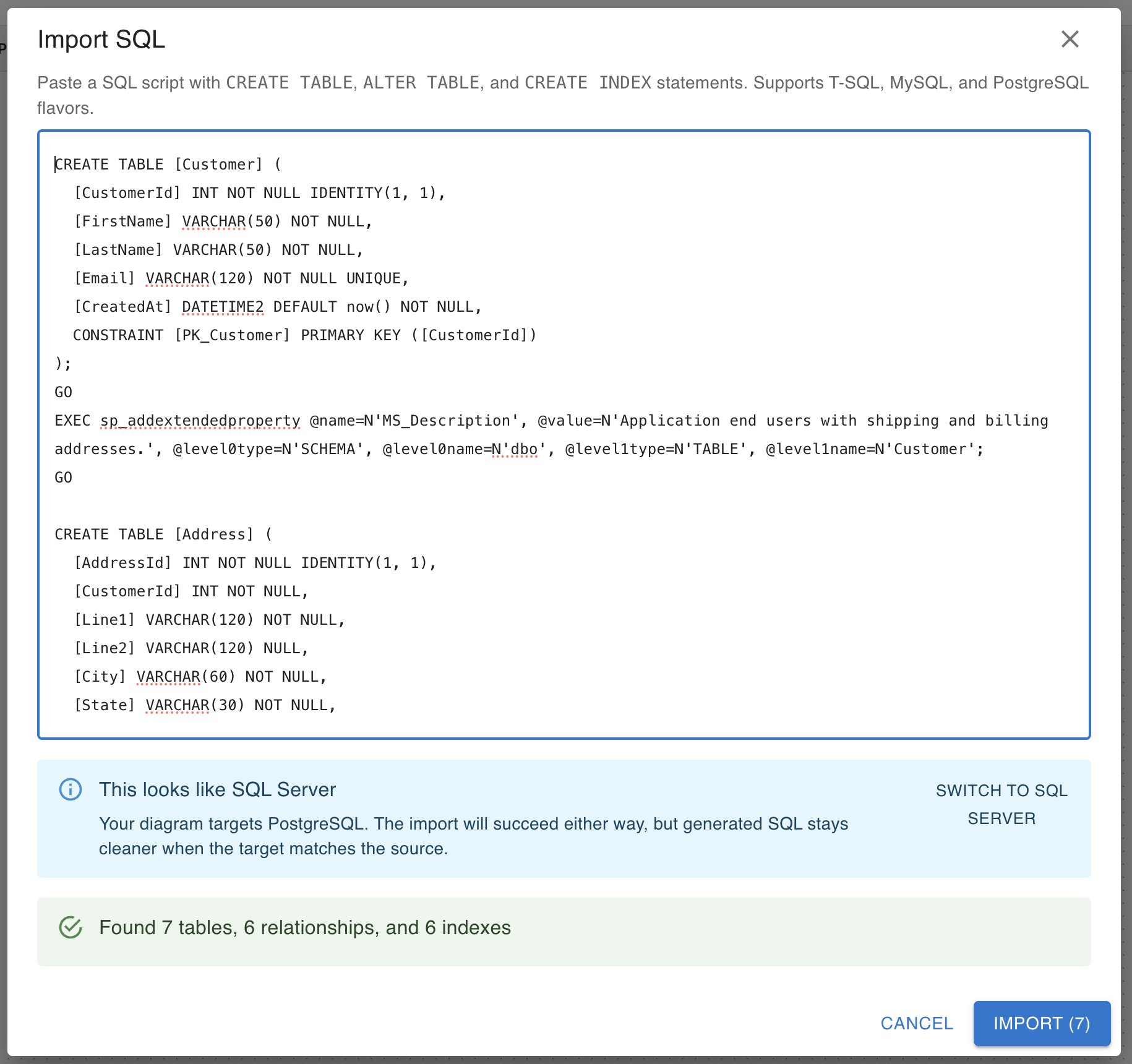Click the IMPORT (7) button
The image size is (1132, 1064).
[x=1042, y=1023]
